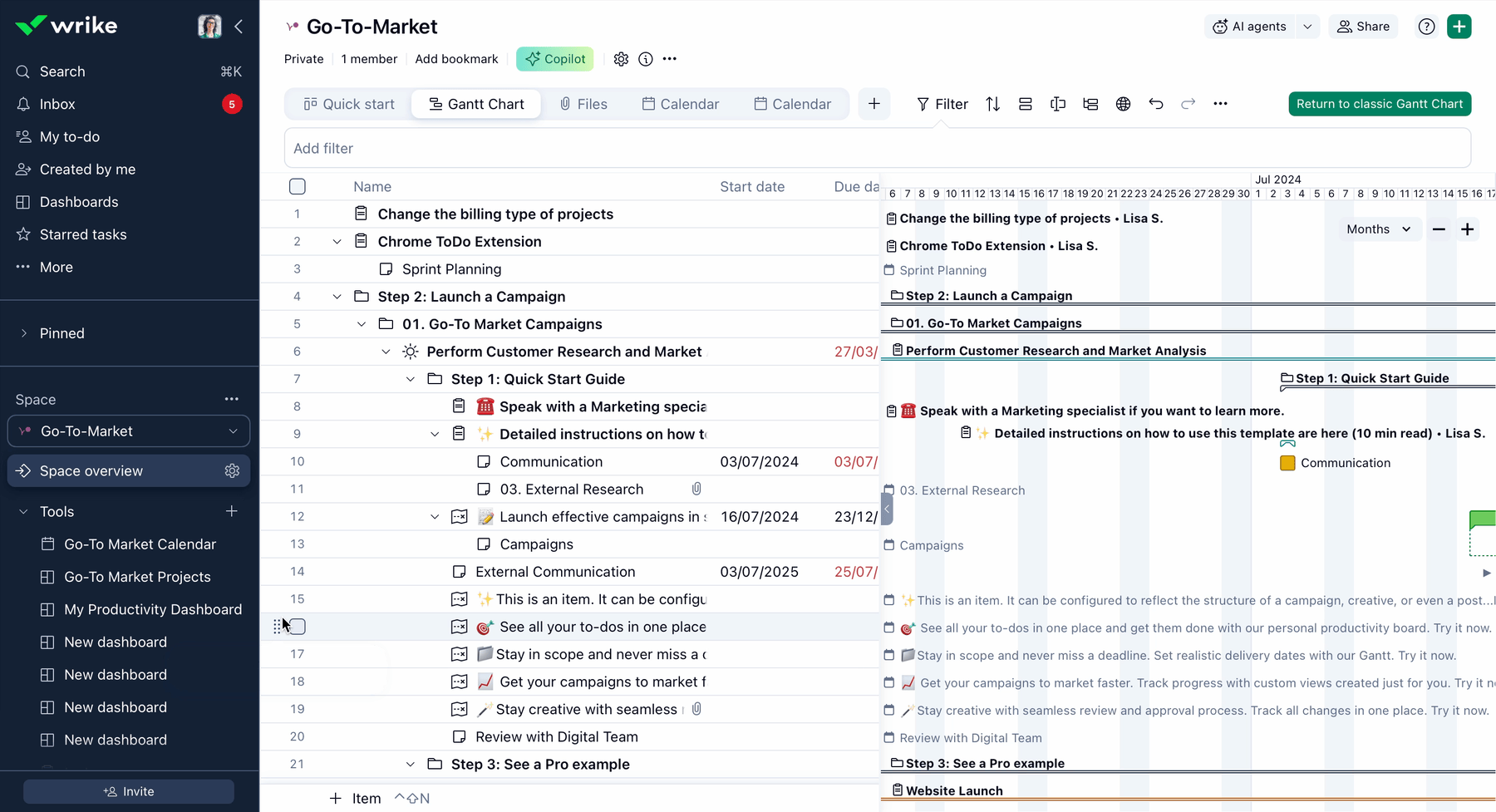The height and width of the screenshot is (812, 1496).
Task: Undo the last change
Action: (x=1156, y=104)
